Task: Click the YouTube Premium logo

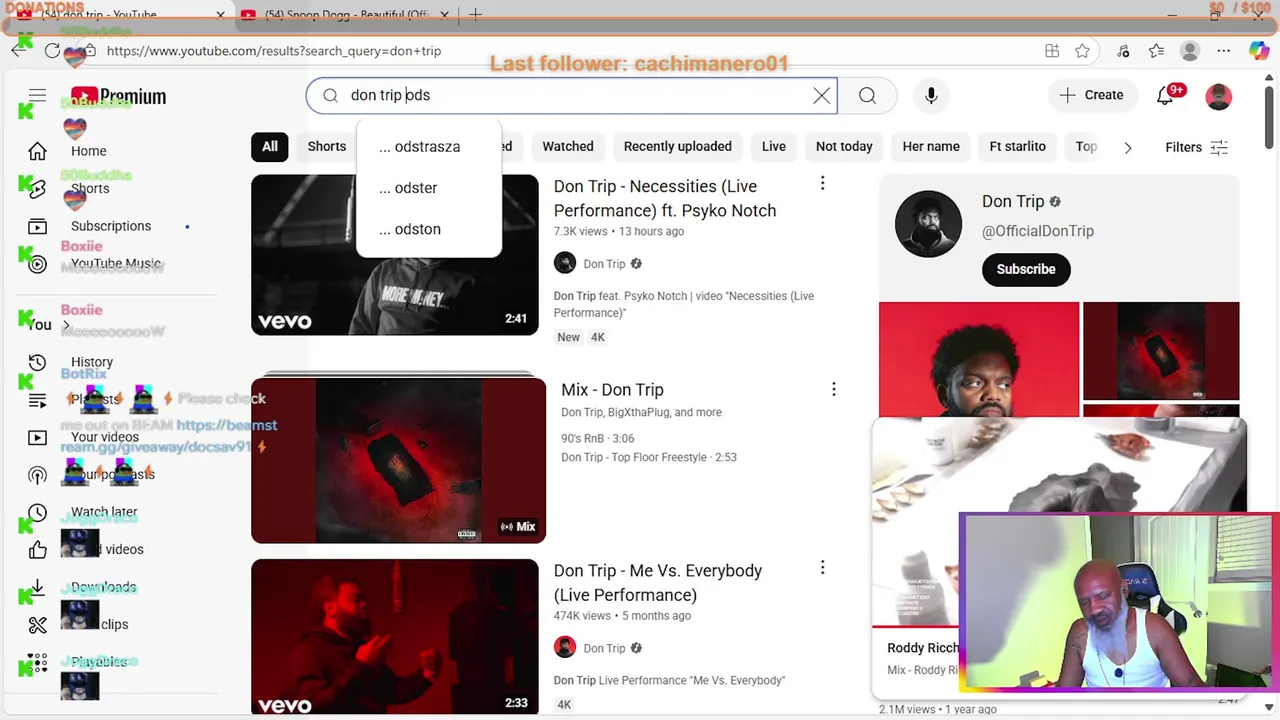Action: pos(118,96)
